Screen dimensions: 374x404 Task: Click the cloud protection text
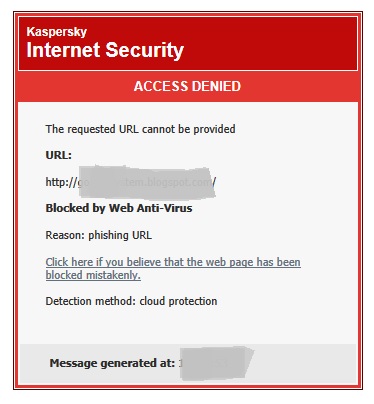pos(178,301)
